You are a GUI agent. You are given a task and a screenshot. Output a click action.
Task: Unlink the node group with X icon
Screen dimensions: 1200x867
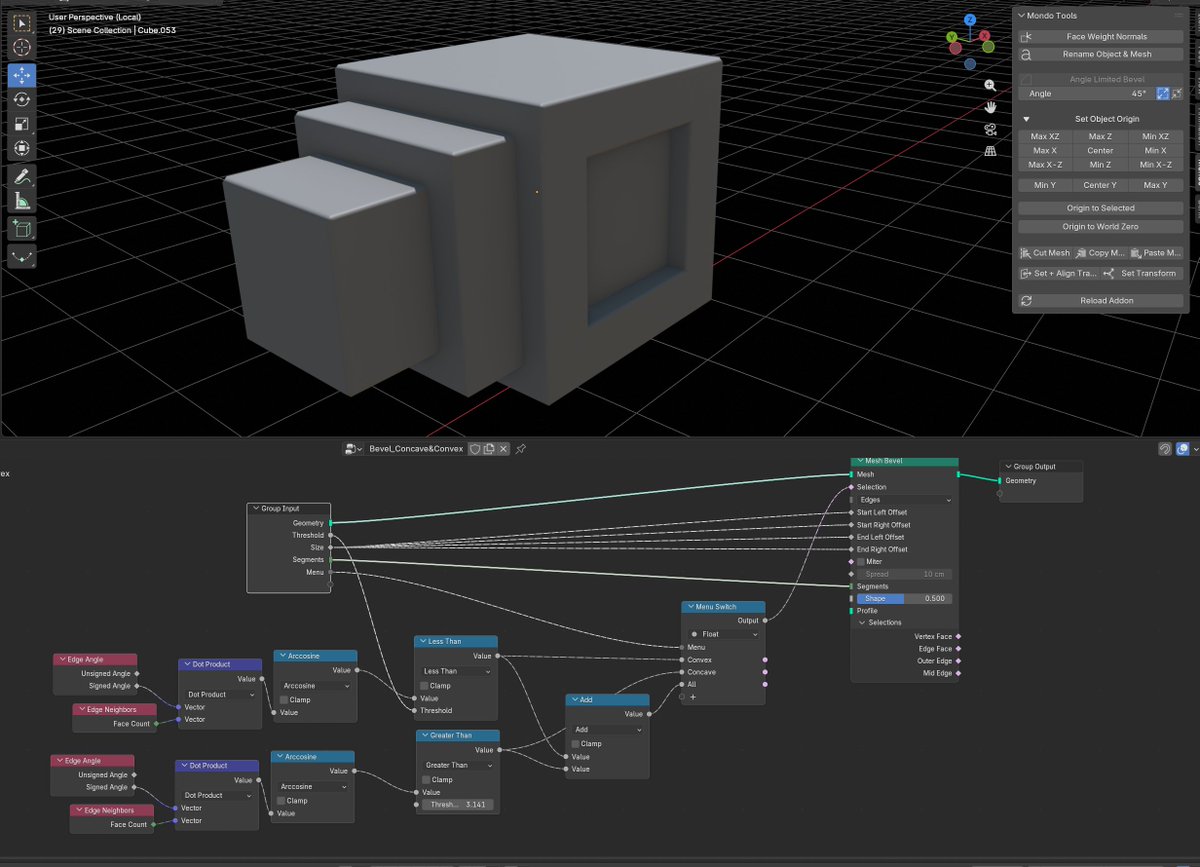tap(503, 449)
